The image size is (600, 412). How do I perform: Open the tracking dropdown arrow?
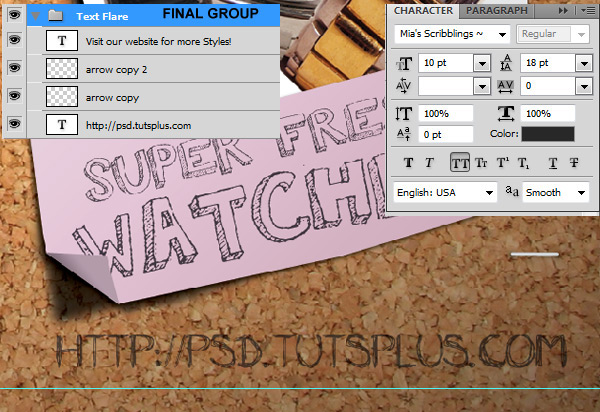(x=584, y=87)
